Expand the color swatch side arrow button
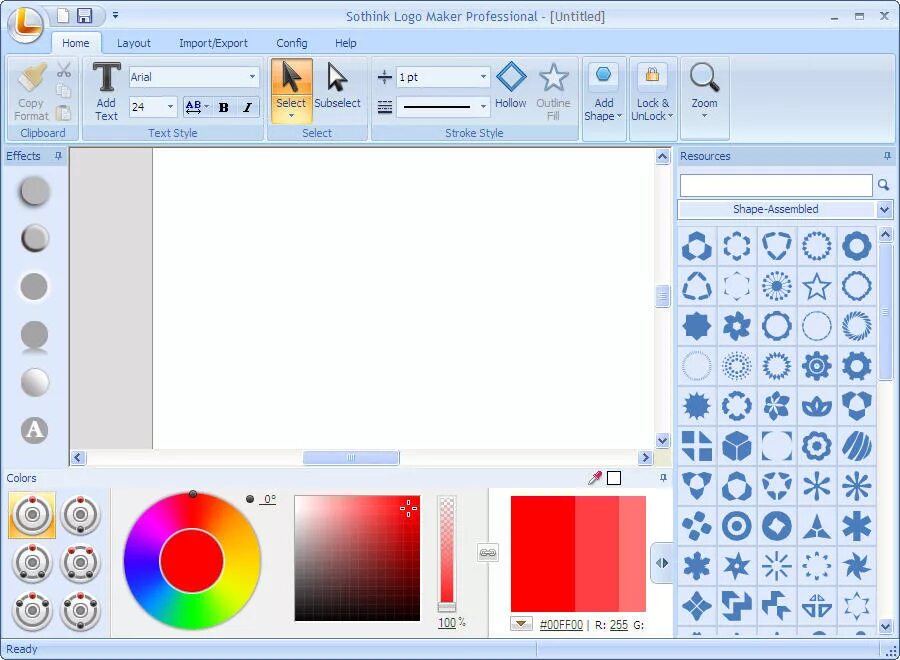The width and height of the screenshot is (900, 660). point(662,563)
